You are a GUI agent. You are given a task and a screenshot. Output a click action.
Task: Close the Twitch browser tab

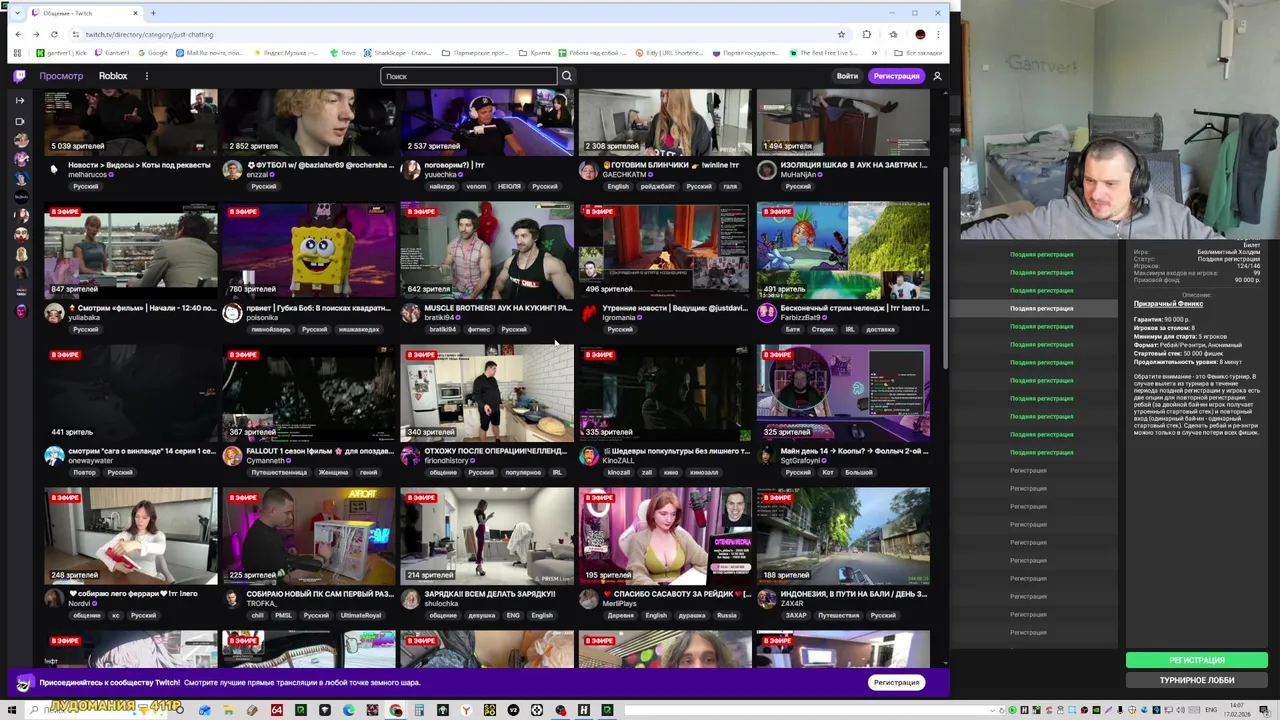click(135, 13)
